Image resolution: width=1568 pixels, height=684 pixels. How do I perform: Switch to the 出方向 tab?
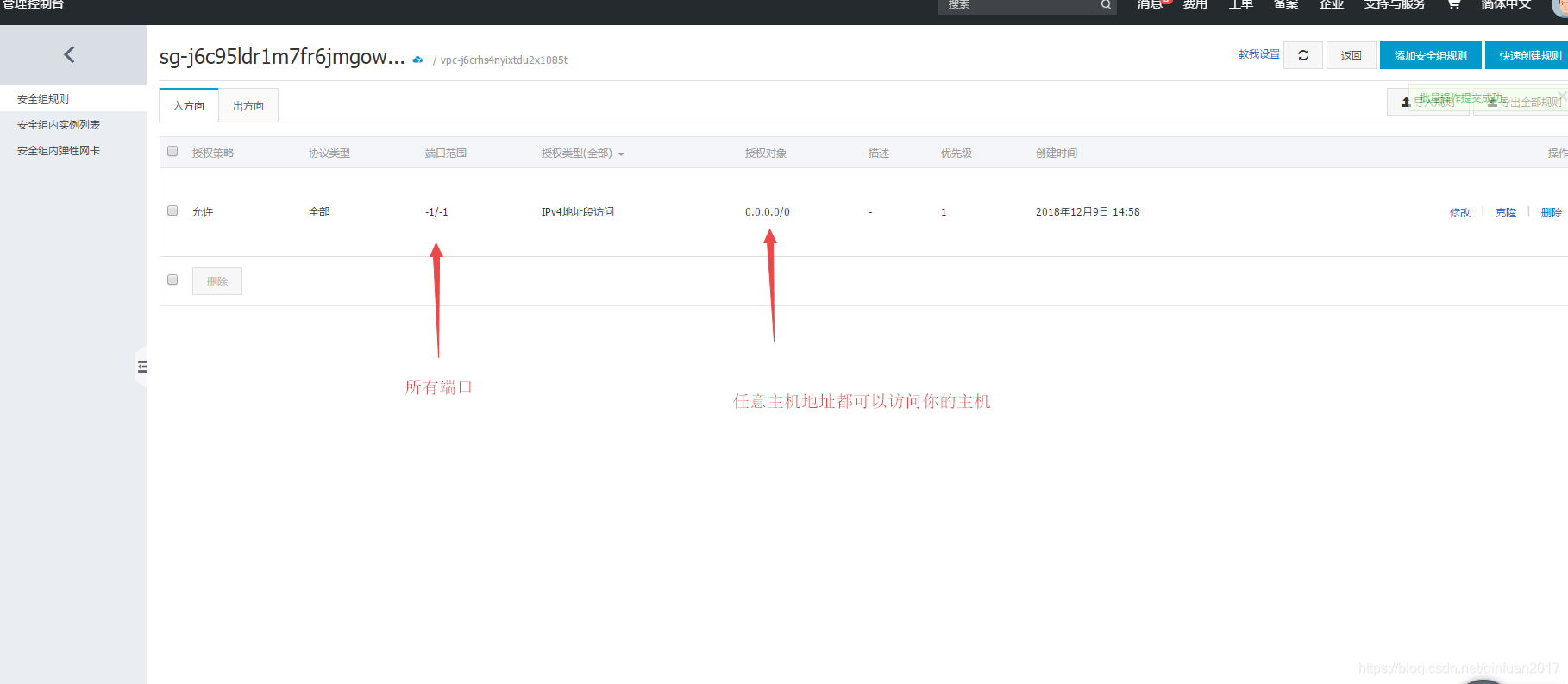pyautogui.click(x=248, y=105)
